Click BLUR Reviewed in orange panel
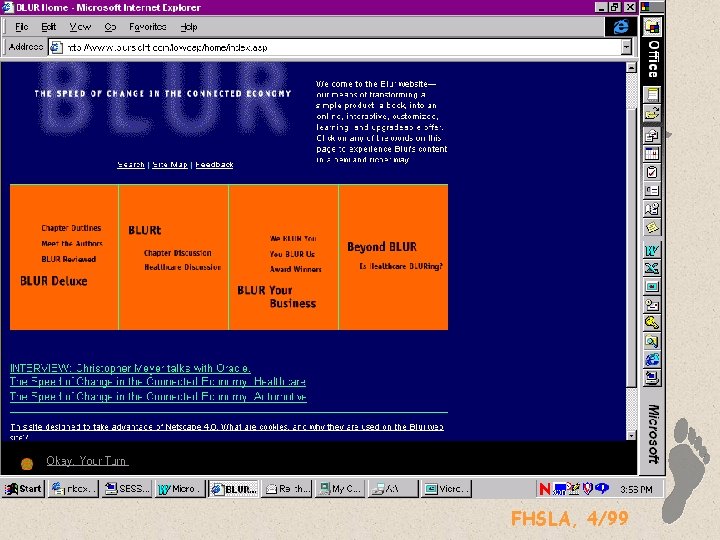 (69, 259)
